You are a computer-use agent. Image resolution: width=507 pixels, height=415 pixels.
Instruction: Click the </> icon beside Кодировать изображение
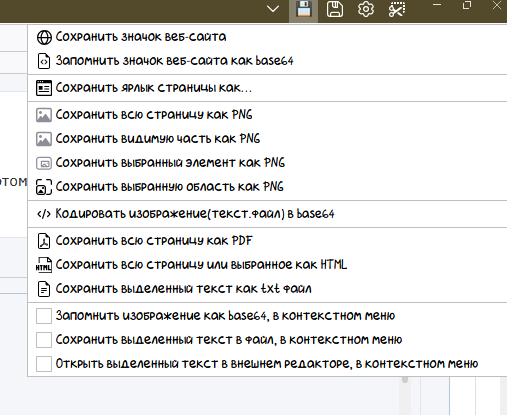44,214
